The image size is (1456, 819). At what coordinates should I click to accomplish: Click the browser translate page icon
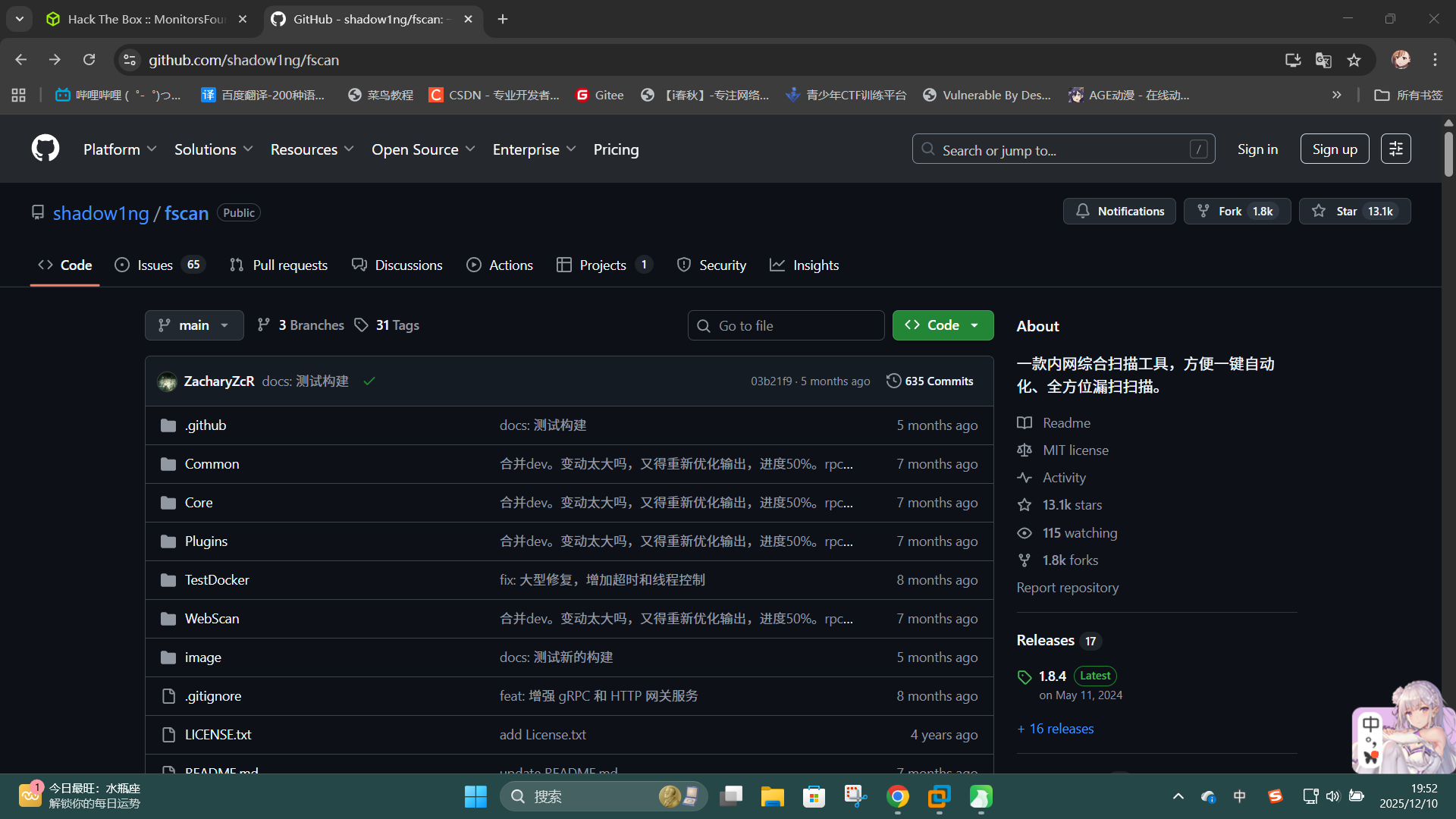coord(1323,60)
